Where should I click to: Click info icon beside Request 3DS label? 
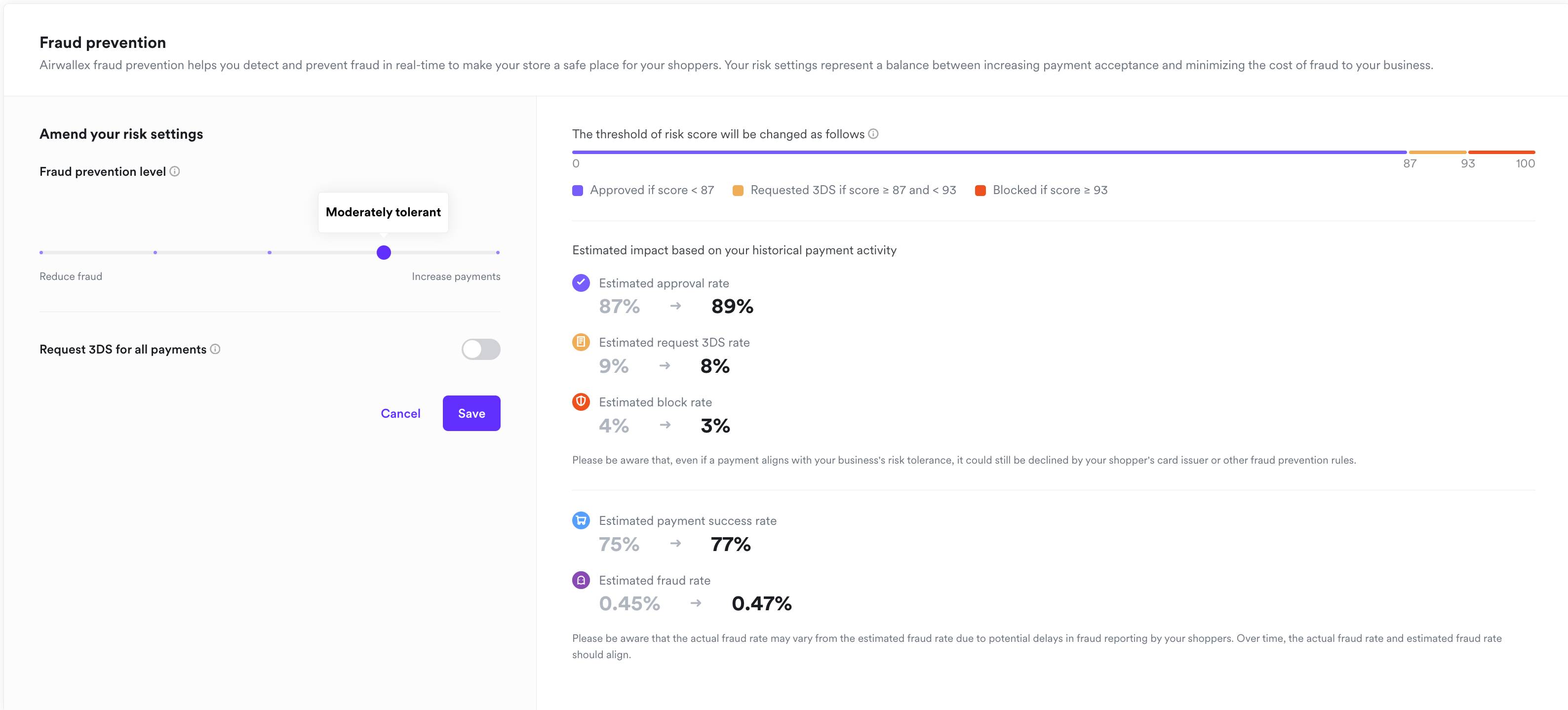tap(215, 349)
